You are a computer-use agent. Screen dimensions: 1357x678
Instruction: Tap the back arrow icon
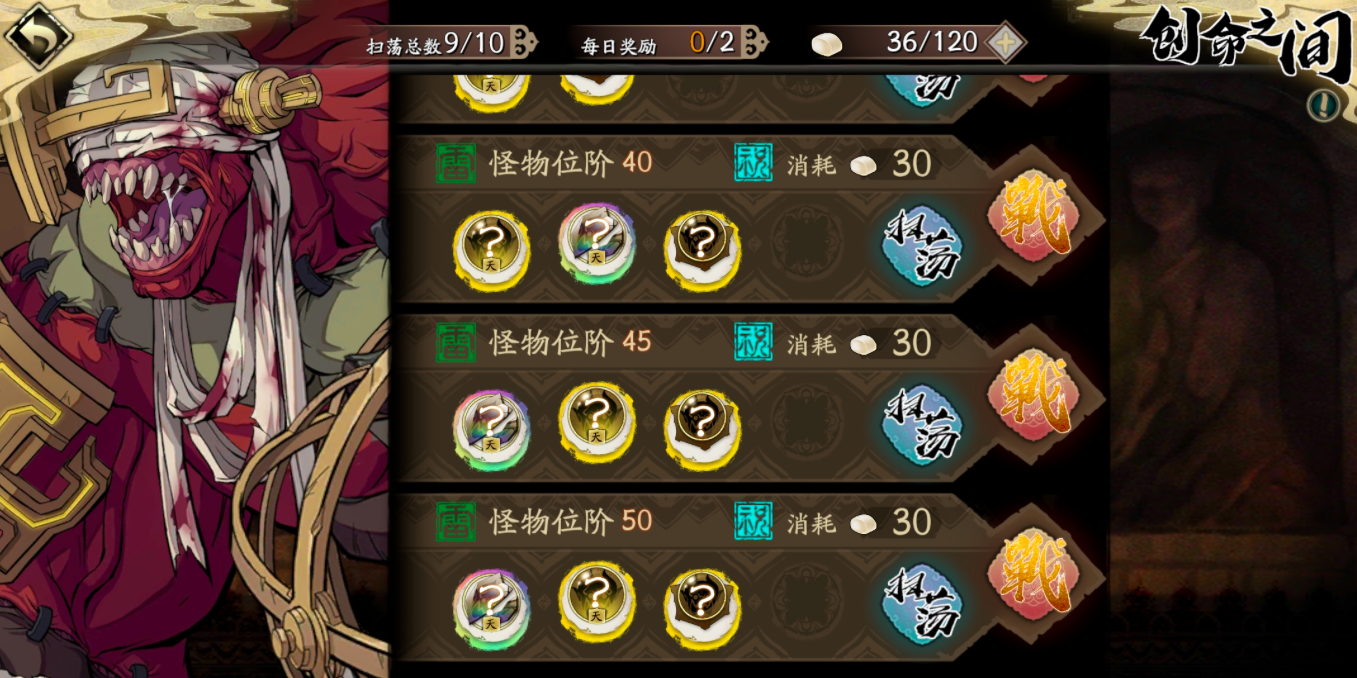click(39, 36)
